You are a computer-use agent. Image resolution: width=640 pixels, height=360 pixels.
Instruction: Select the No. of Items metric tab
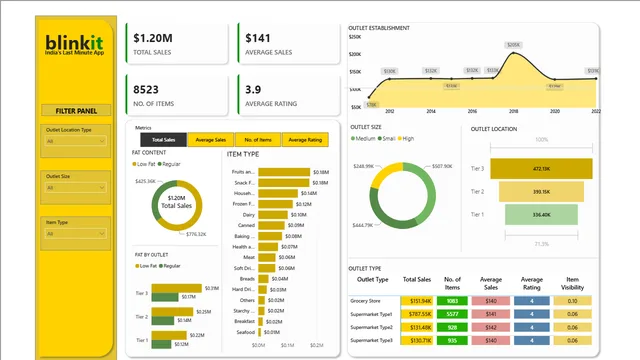pos(258,140)
